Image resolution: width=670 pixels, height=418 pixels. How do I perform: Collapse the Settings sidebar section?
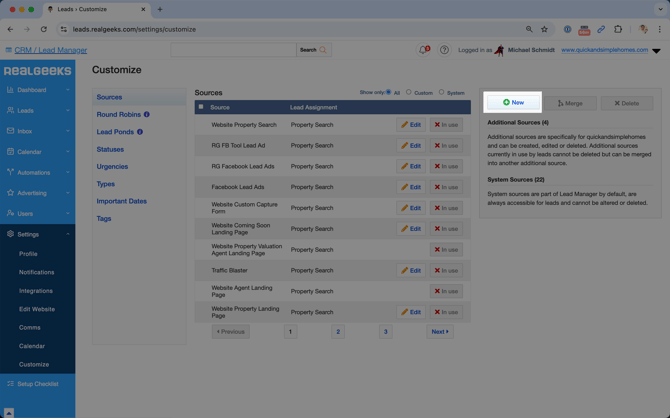(68, 234)
